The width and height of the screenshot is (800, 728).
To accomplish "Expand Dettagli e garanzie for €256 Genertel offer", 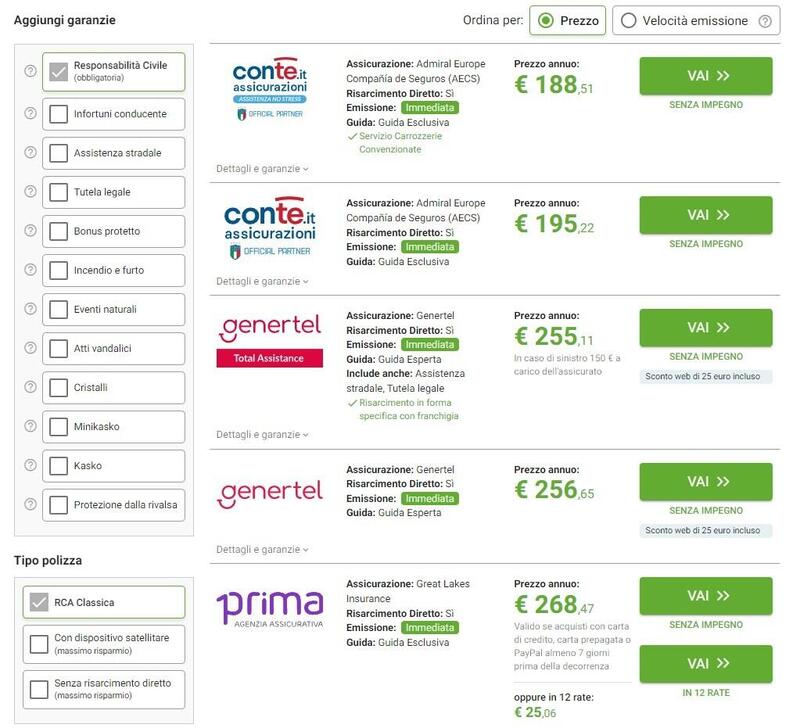I will click(x=262, y=549).
